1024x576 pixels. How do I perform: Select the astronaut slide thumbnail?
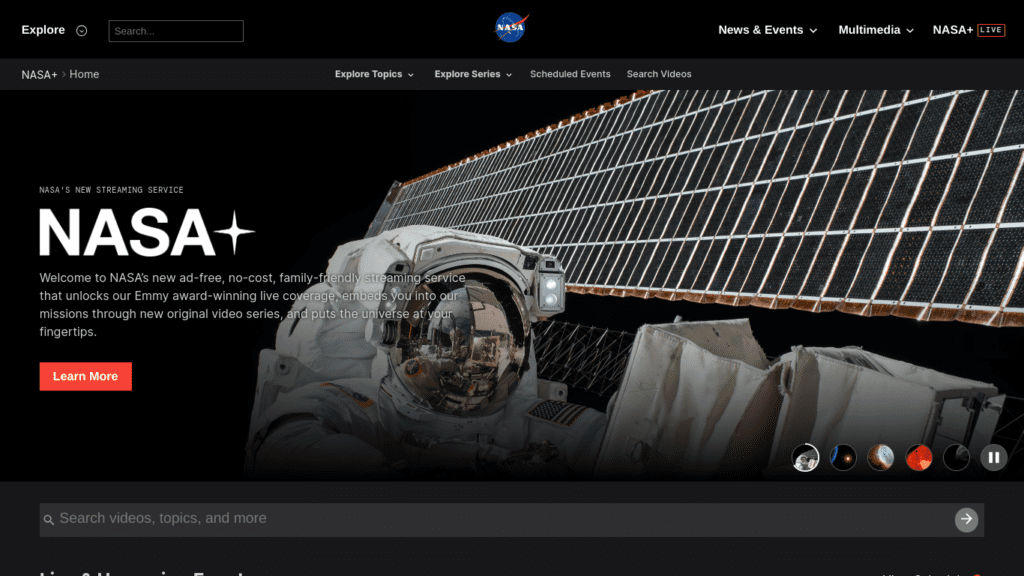[805, 458]
